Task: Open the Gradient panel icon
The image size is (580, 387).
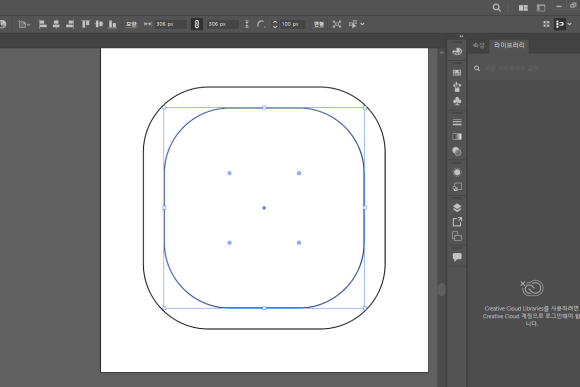Action: click(x=457, y=137)
